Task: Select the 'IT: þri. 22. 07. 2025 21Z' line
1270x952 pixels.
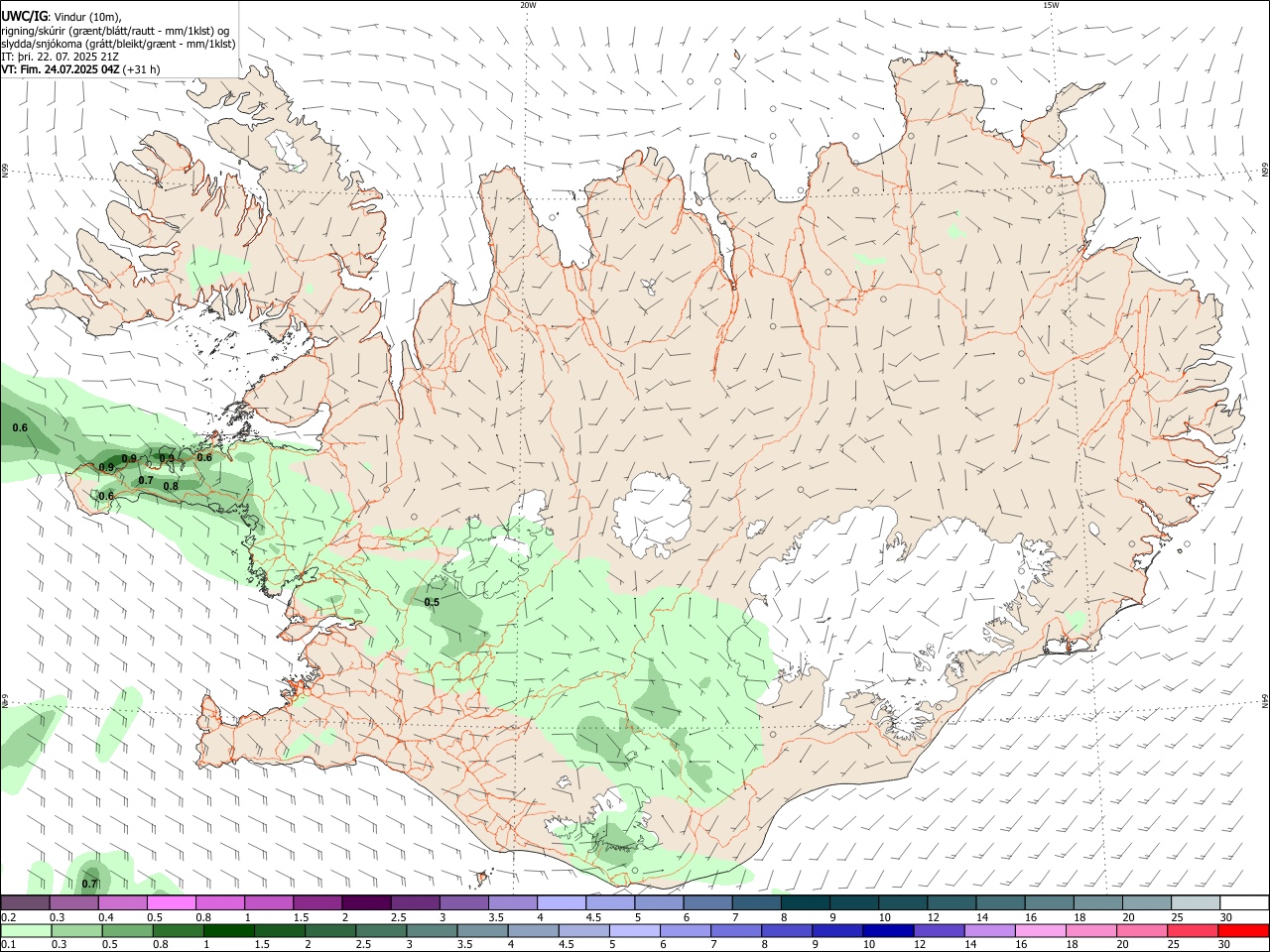Action: tap(60, 57)
